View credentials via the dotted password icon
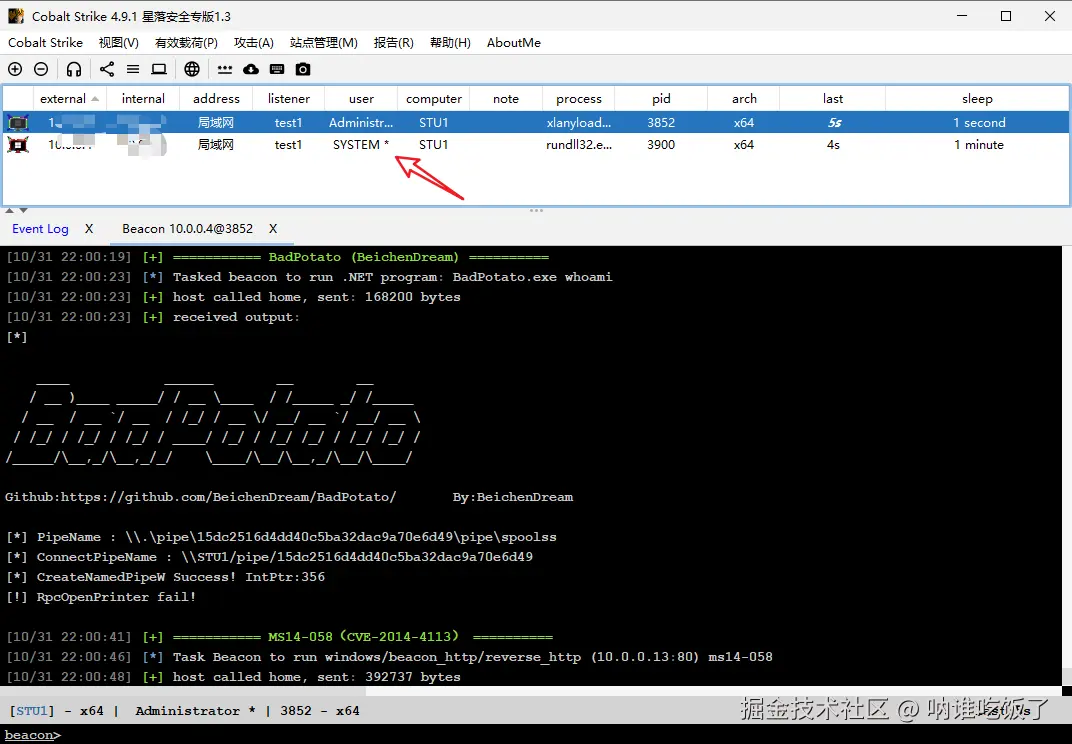This screenshot has width=1072, height=744. (225, 69)
